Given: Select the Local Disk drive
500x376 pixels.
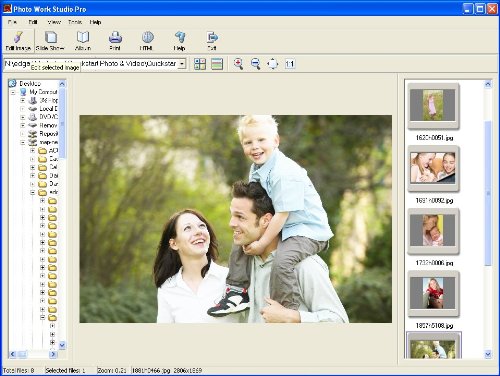Looking at the screenshot, I should click(x=48, y=108).
